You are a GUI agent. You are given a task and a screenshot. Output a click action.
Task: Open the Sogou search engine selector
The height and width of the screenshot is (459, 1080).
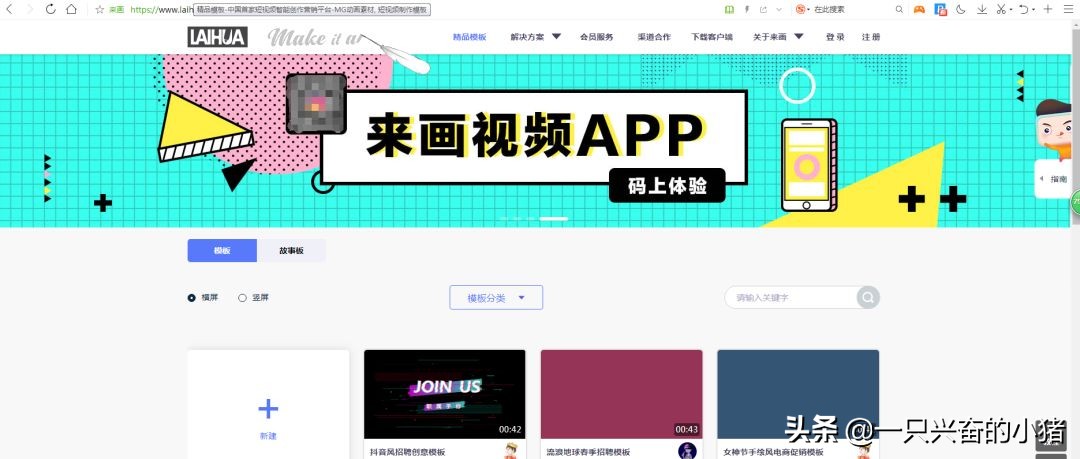point(802,9)
